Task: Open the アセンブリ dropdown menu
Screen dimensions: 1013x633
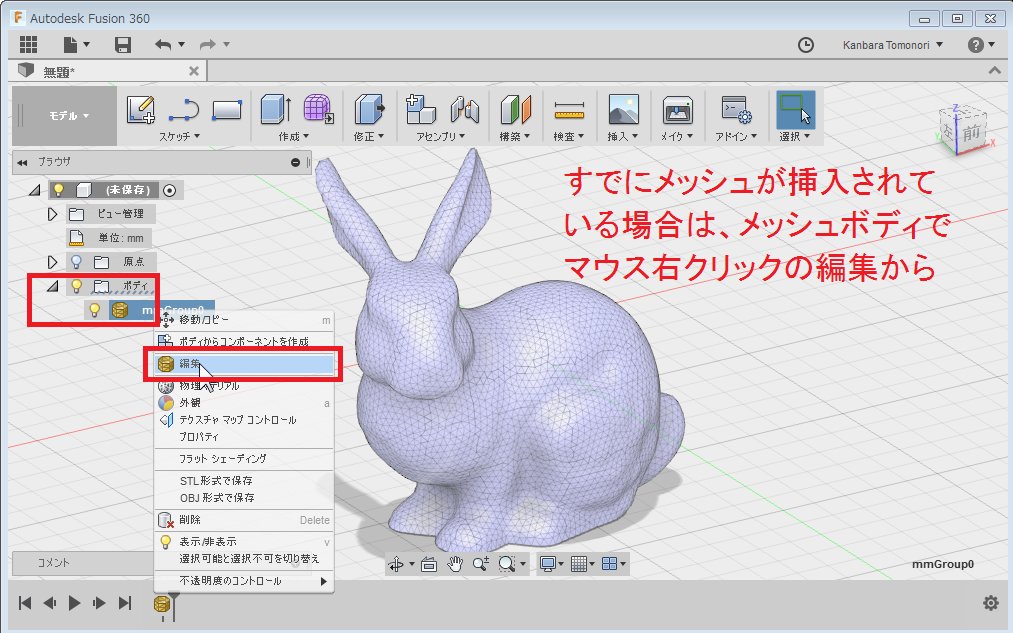Action: click(x=441, y=136)
